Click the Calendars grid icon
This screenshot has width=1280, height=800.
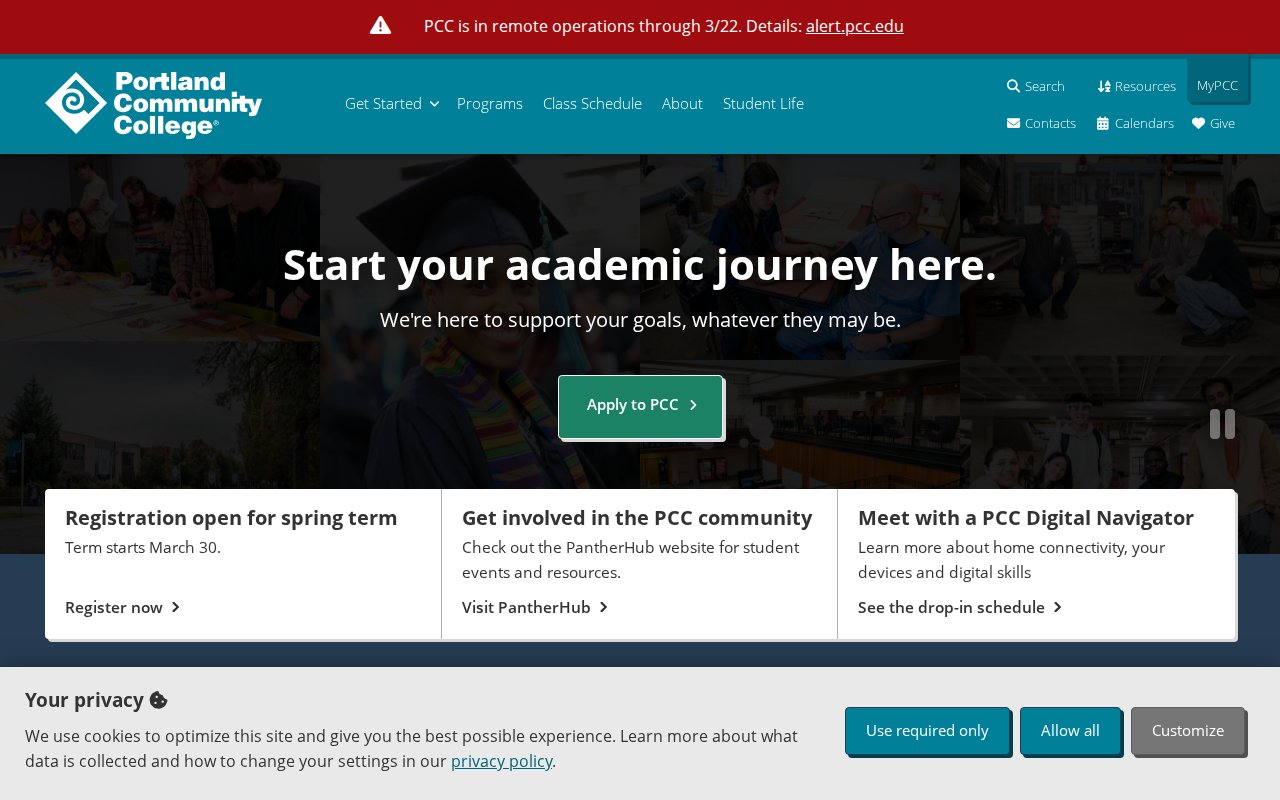tap(1103, 123)
